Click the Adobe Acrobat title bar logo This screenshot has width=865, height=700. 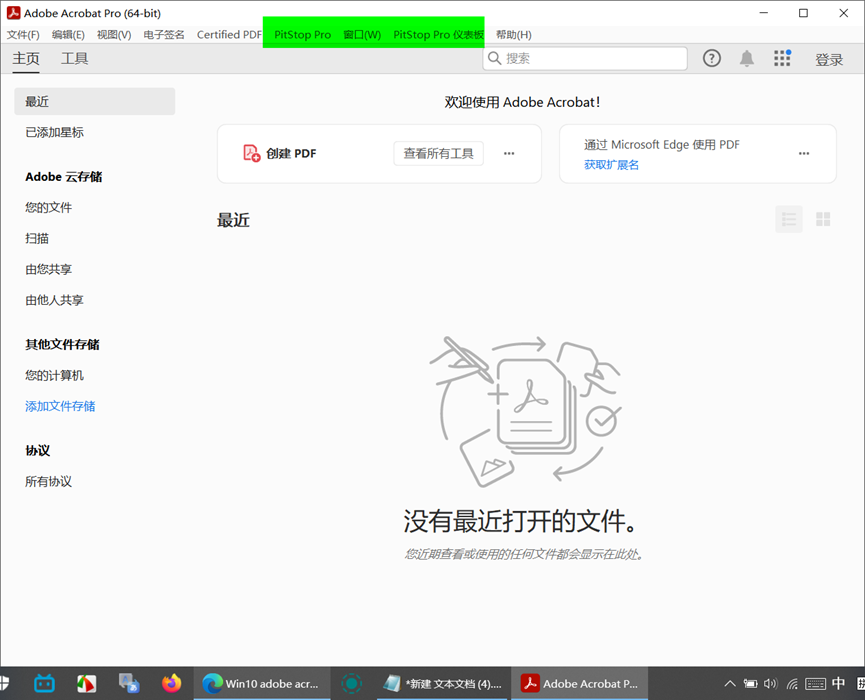pyautogui.click(x=13, y=13)
